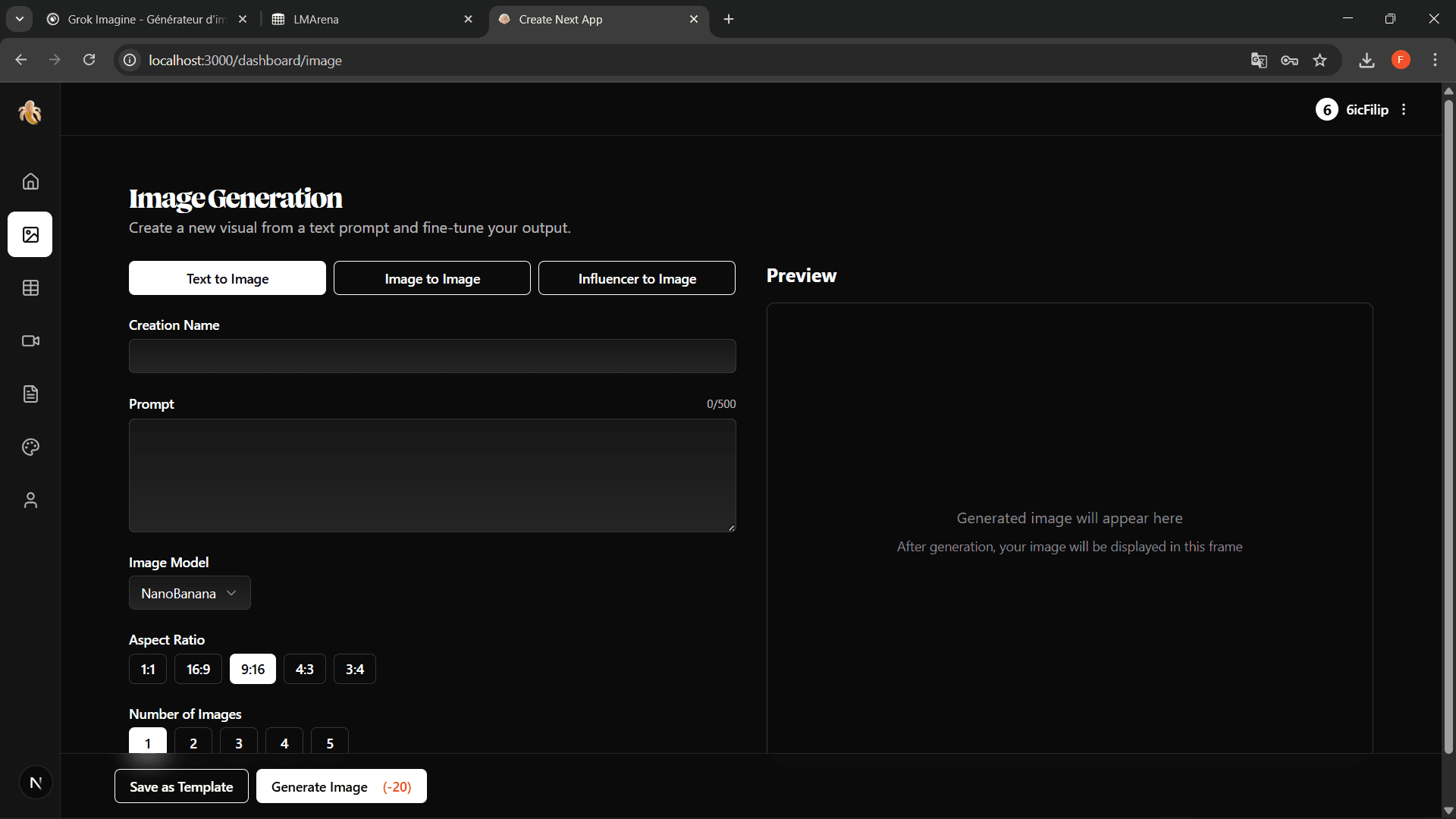Open the NanoBanana image model dropdown

click(190, 593)
